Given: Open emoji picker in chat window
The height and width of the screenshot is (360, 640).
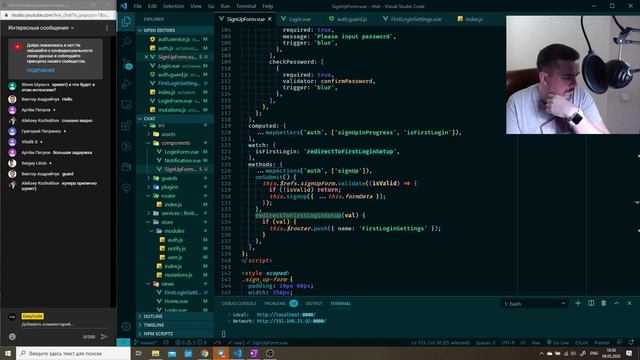Looking at the screenshot, I should coord(12,336).
